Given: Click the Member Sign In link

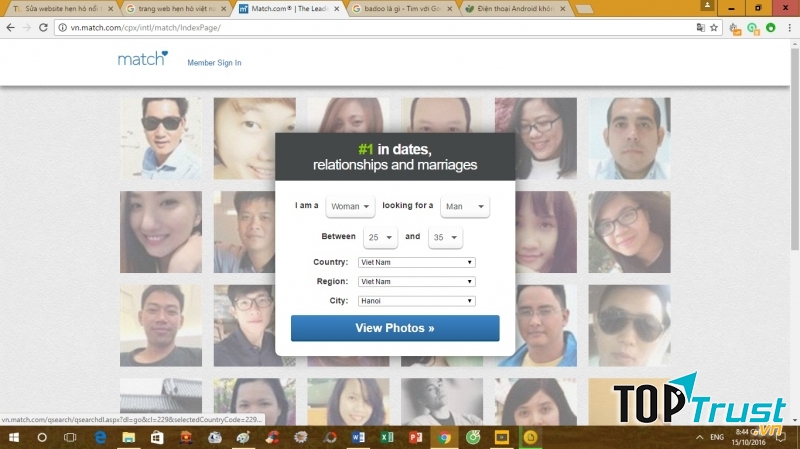Looking at the screenshot, I should click(214, 63).
